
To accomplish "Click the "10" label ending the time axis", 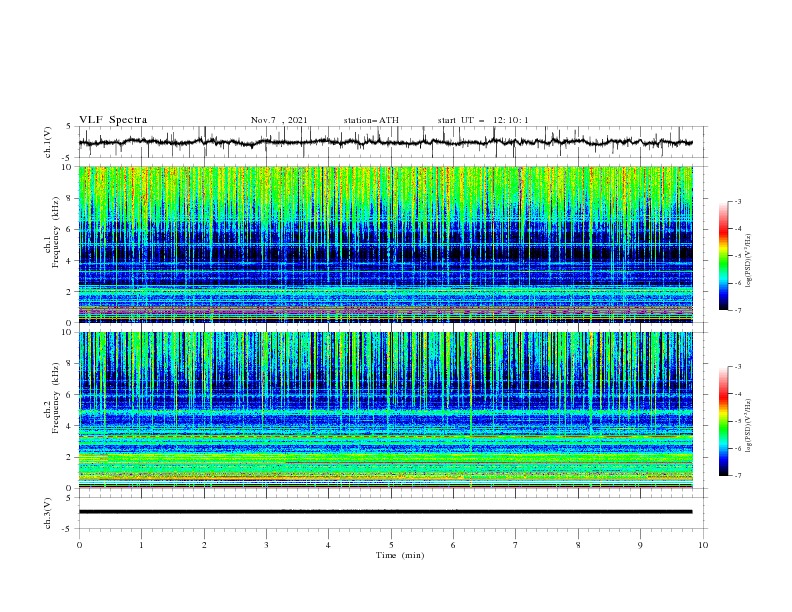I will (703, 545).
